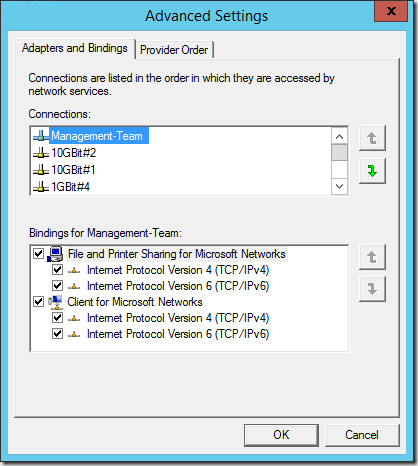Click the bindings move-up arrow button
Viewport: 418px width, 466px height.
372,257
